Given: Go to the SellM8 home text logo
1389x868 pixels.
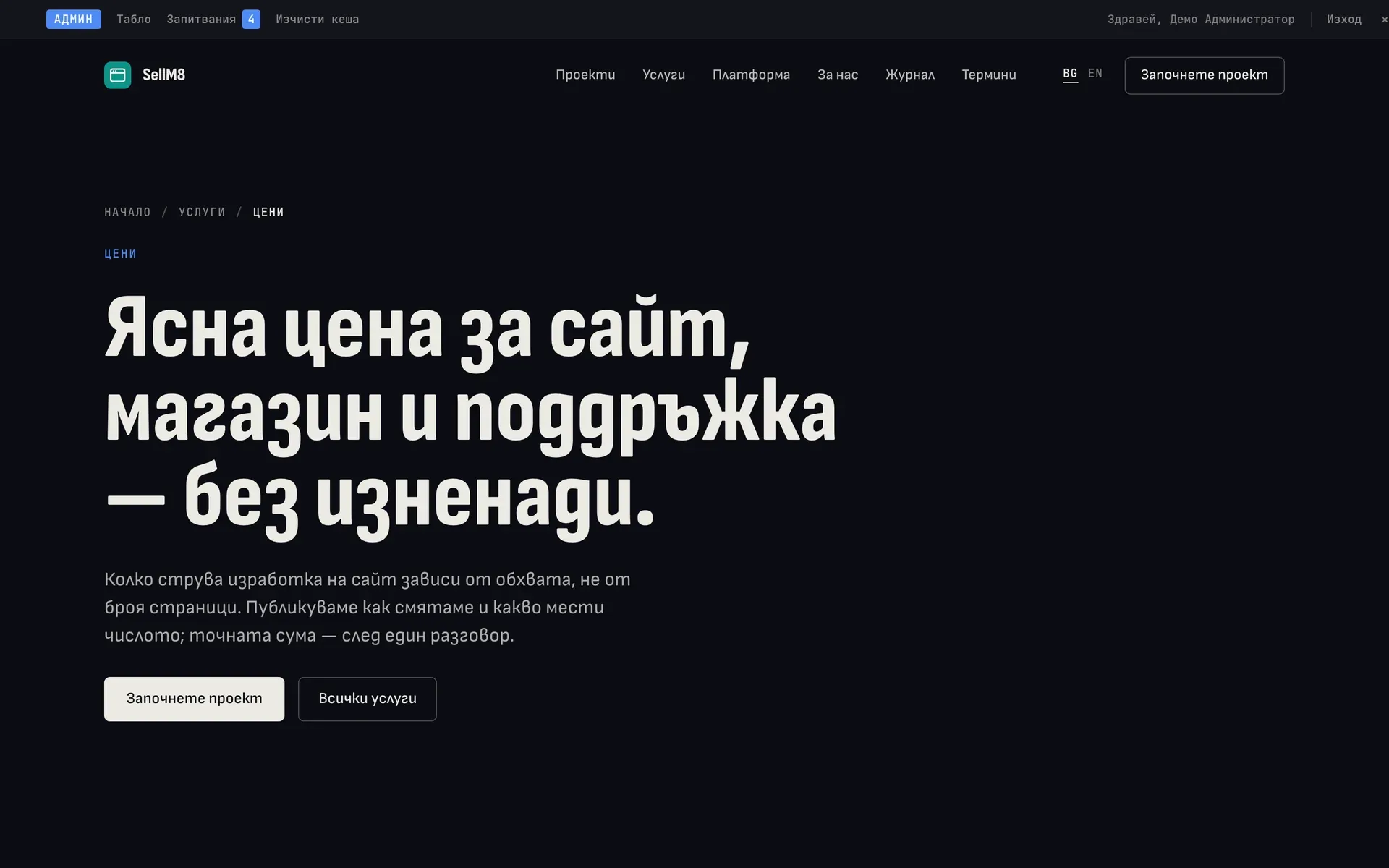Looking at the screenshot, I should pos(163,75).
